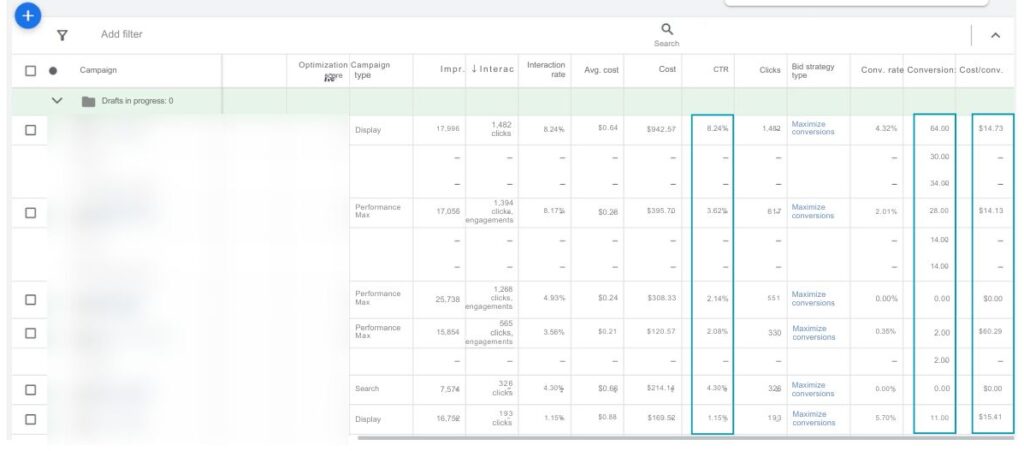Click the Conv. rate column header

(881, 70)
